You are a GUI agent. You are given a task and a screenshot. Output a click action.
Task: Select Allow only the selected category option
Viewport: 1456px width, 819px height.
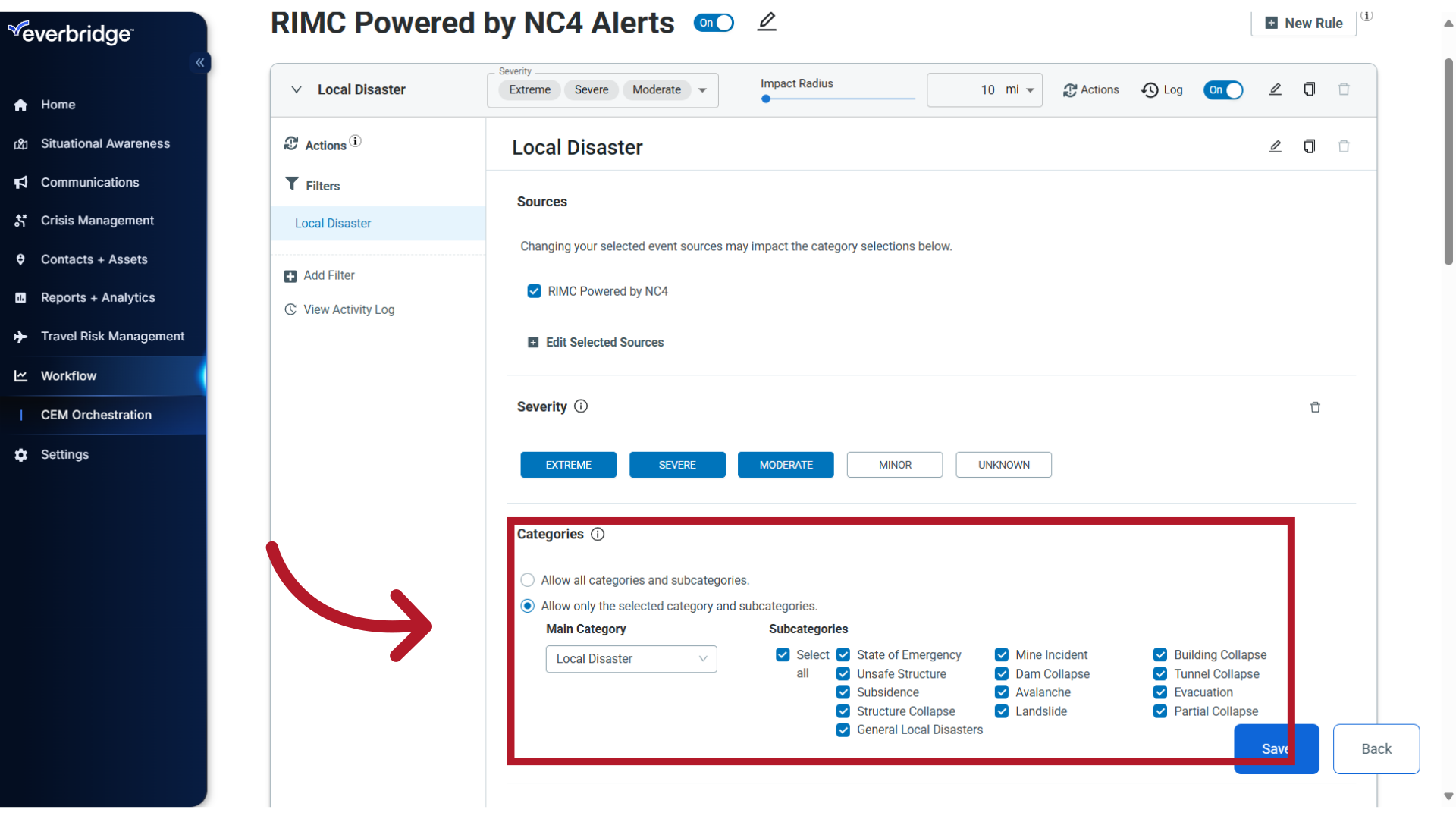(528, 606)
